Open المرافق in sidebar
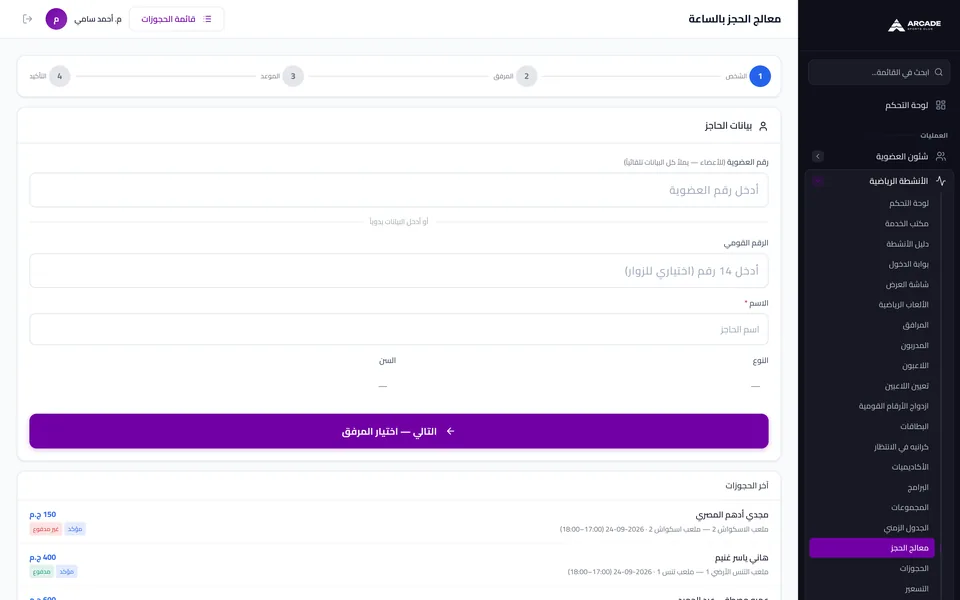This screenshot has height=600, width=960. [915, 325]
